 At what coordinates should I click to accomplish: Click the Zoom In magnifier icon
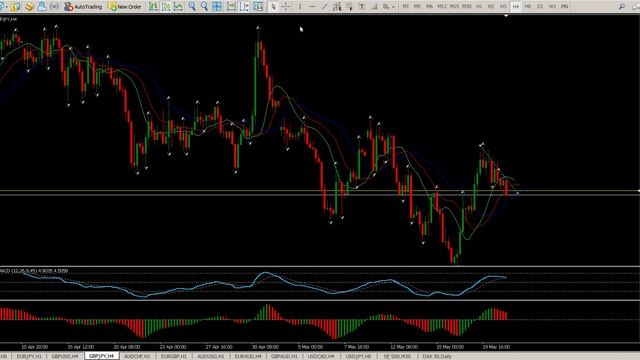191,7
